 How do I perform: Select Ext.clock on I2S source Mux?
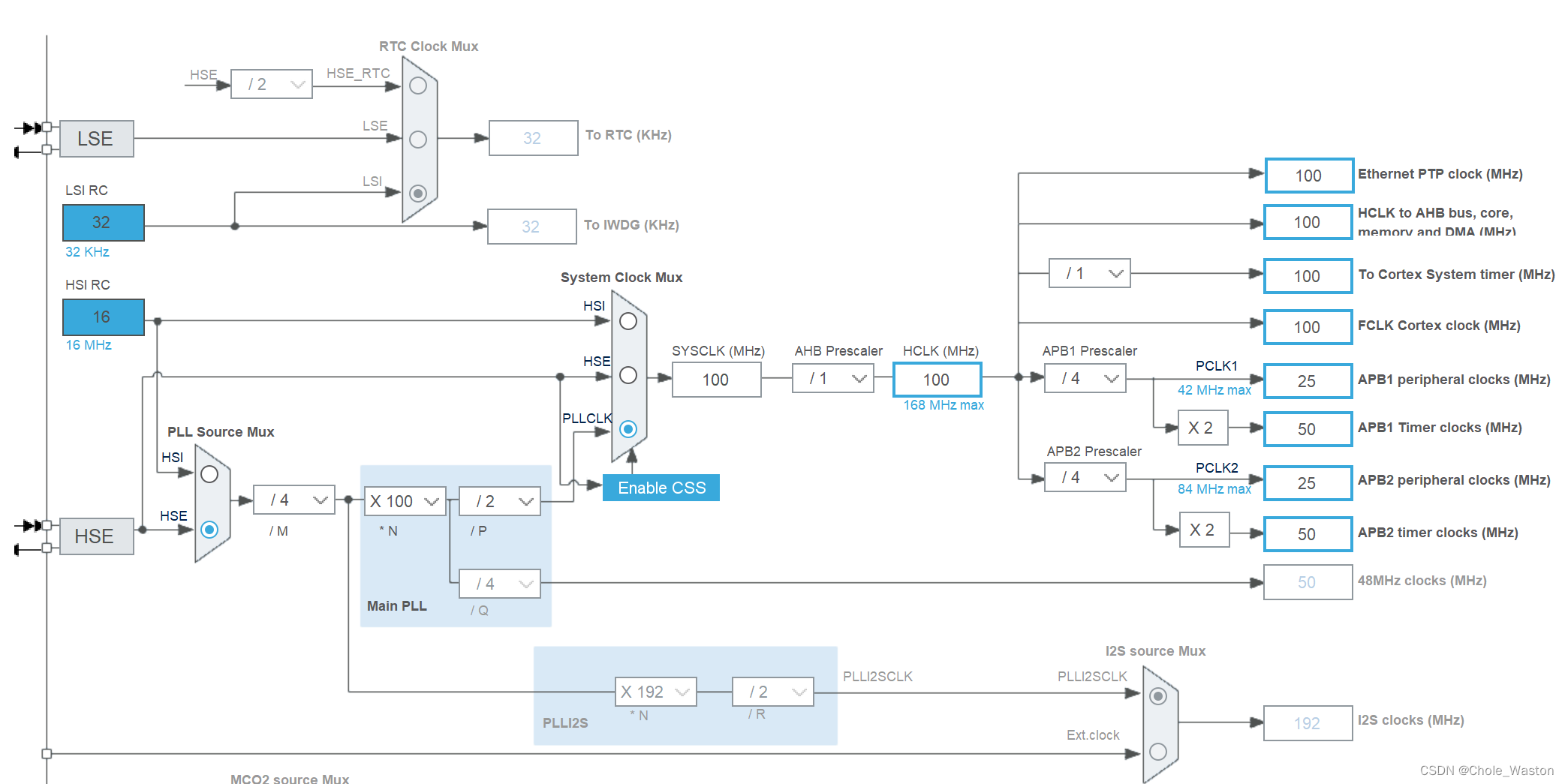pos(1158,752)
